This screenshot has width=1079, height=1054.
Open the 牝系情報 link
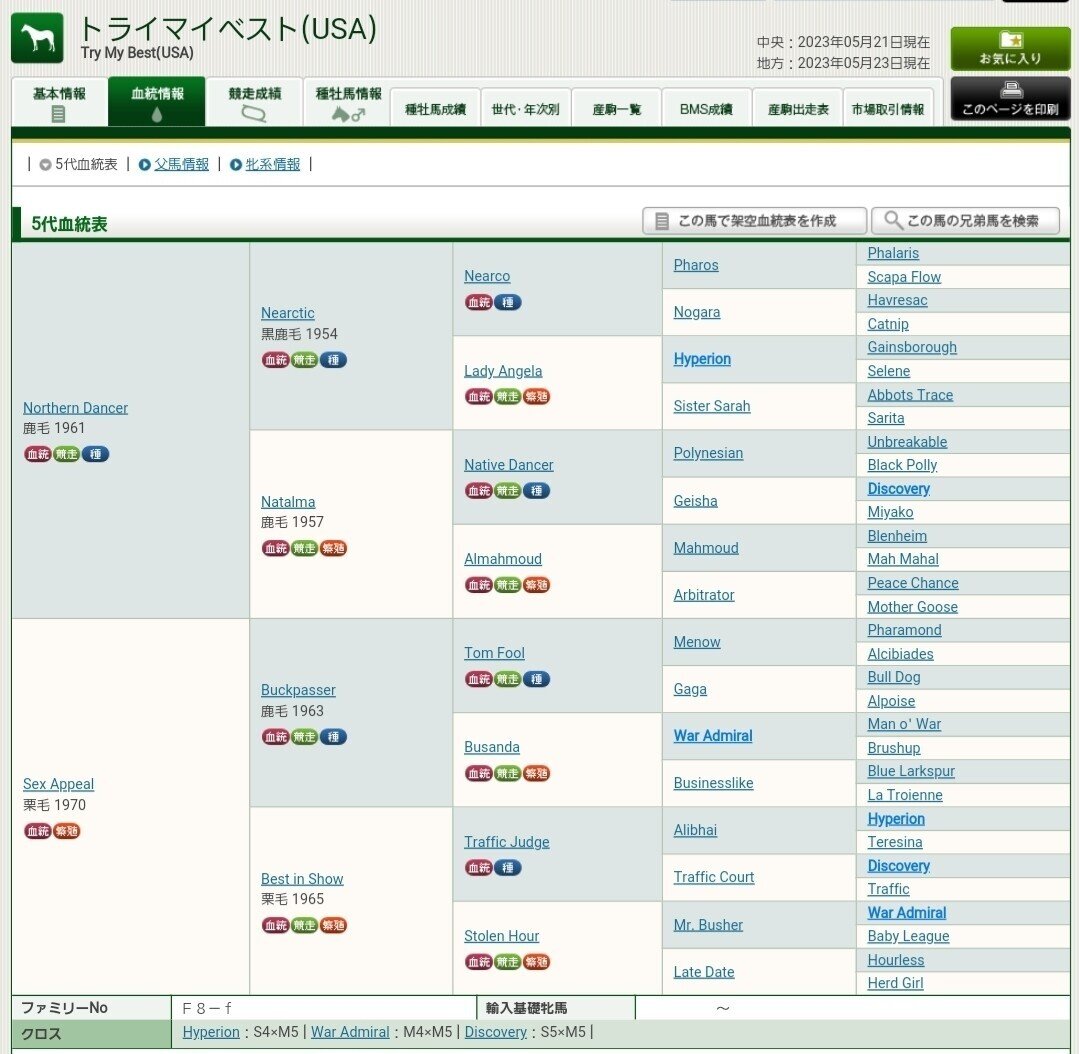tap(273, 164)
